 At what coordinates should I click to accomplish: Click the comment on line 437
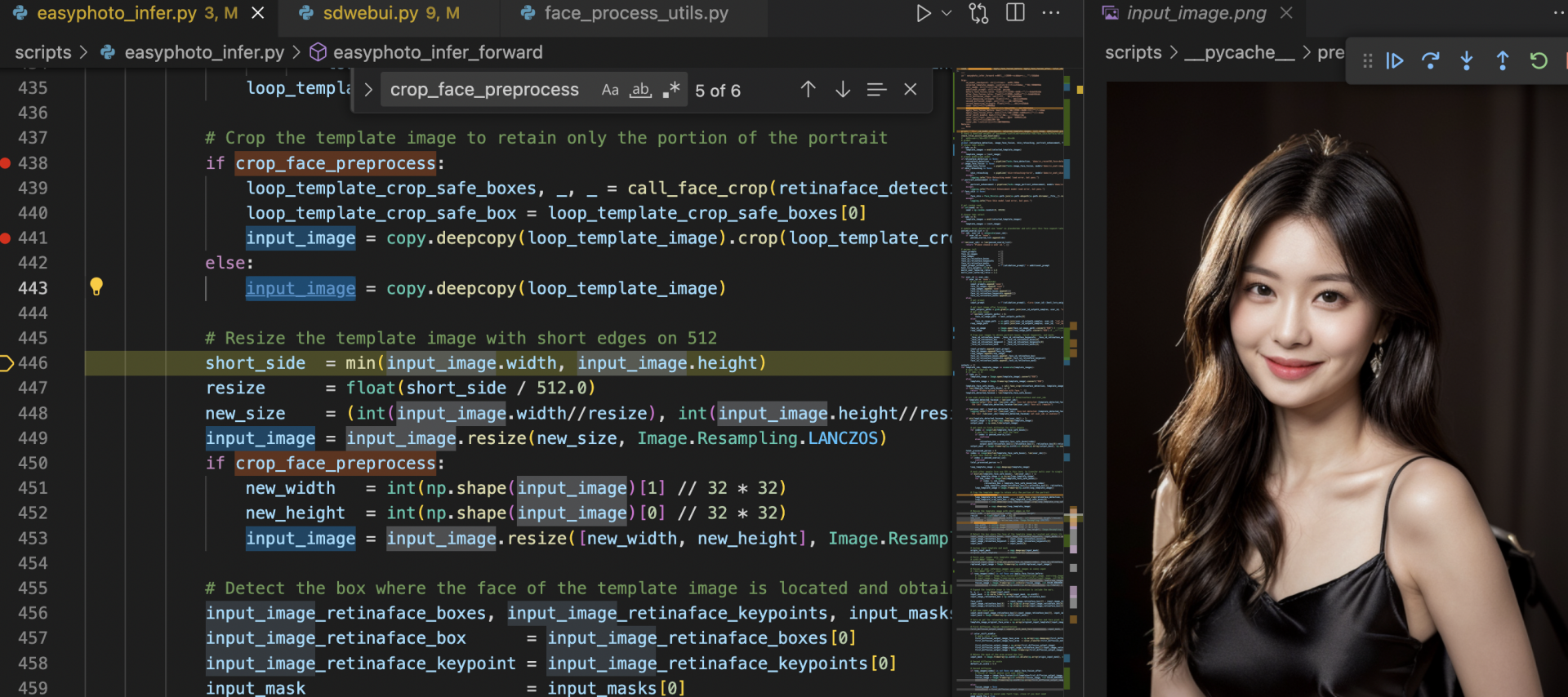click(546, 138)
